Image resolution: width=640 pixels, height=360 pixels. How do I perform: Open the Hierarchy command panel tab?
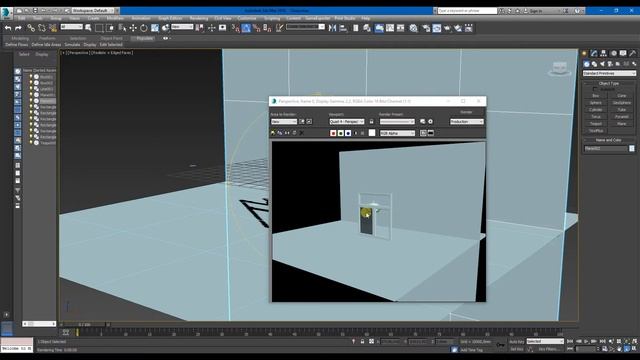click(x=603, y=53)
